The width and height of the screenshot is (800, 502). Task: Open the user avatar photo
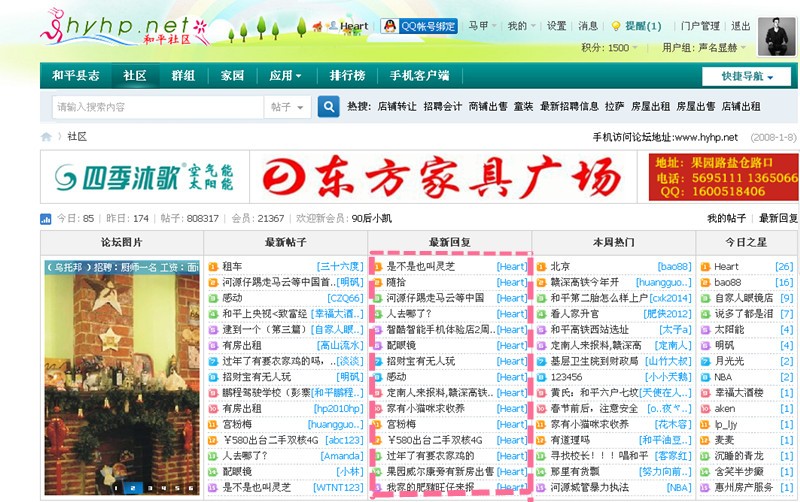click(777, 36)
